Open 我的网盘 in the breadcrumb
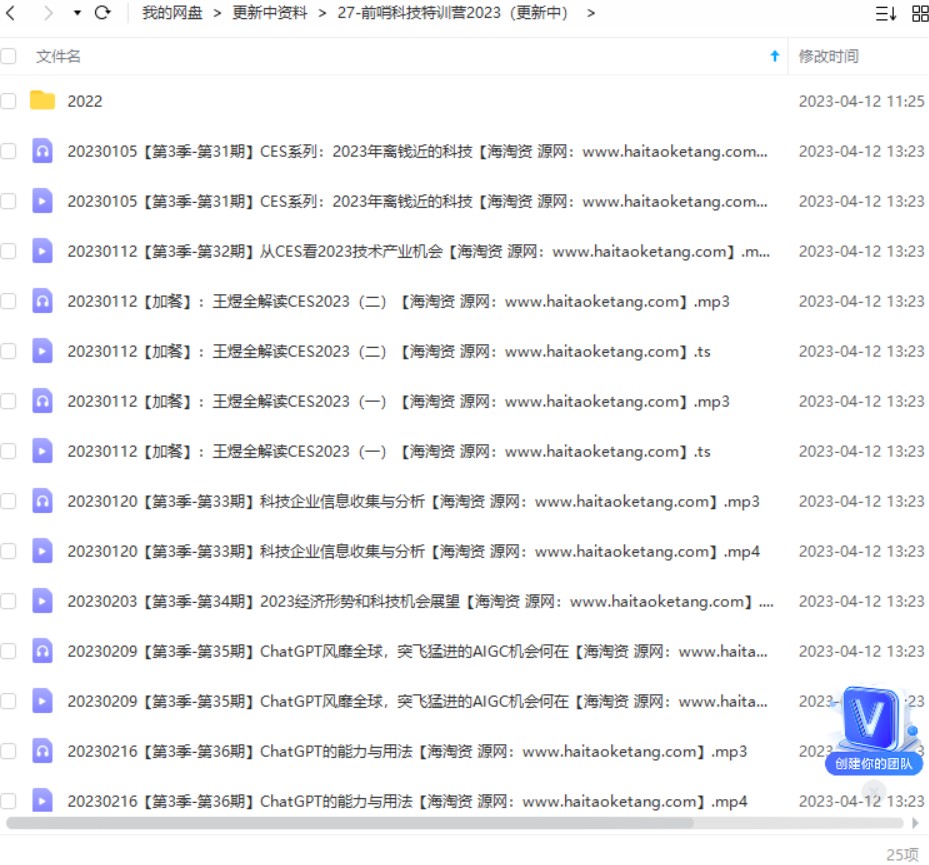The width and height of the screenshot is (929, 865). coord(172,12)
